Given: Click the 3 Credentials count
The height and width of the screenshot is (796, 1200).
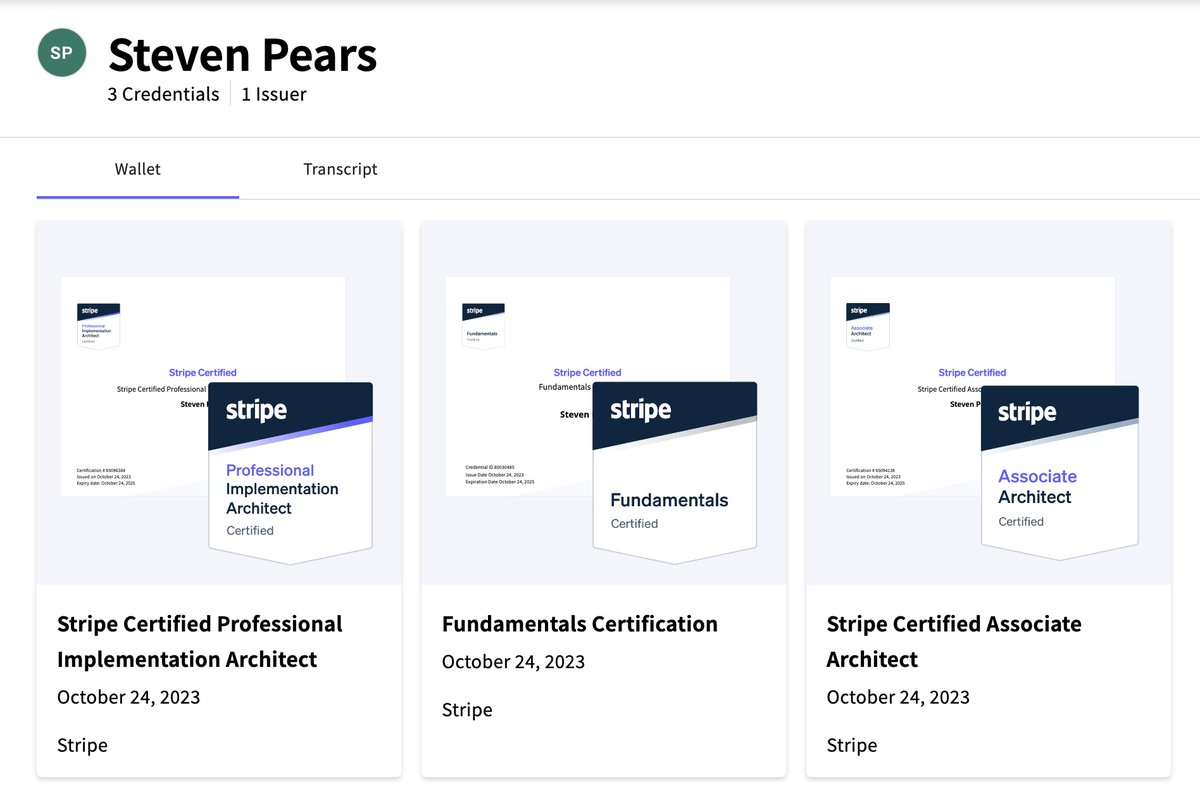Looking at the screenshot, I should [x=163, y=95].
